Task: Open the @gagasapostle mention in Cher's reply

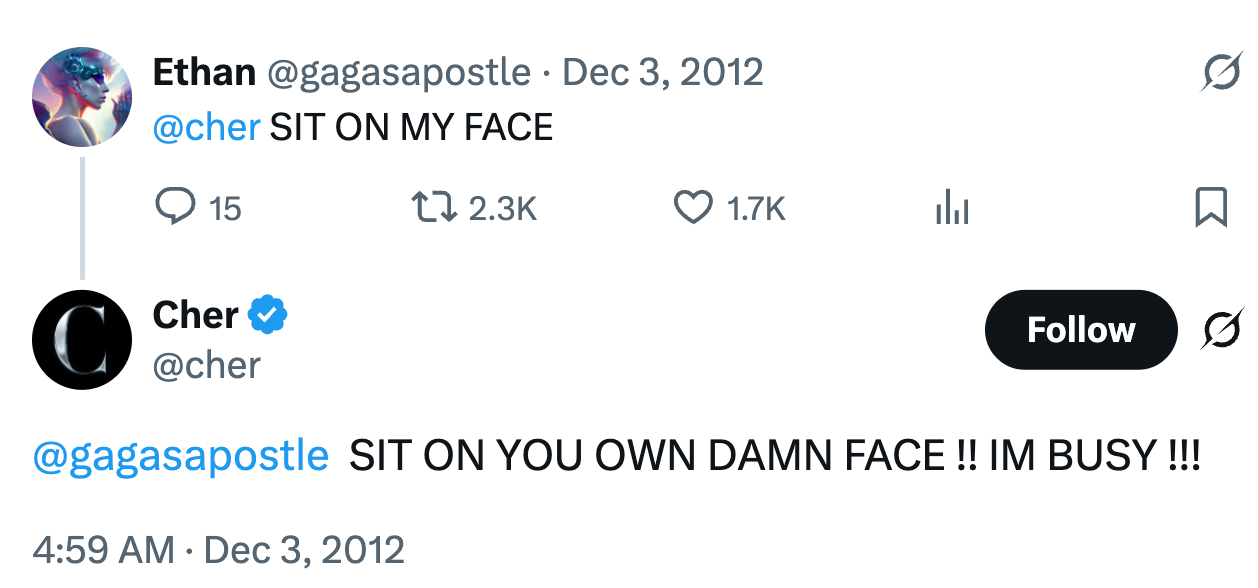Action: click(178, 455)
